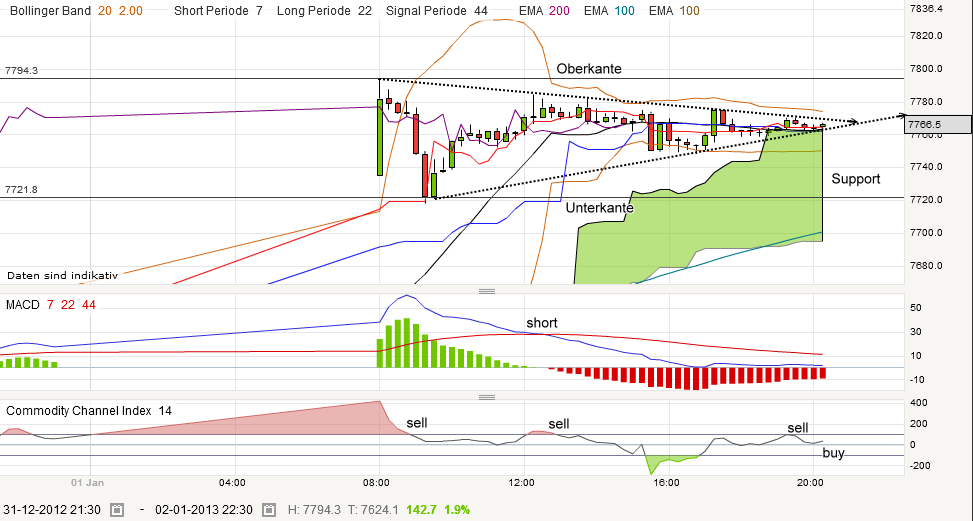Click the 400 label on the CCI axis
973x521 pixels.
(919, 403)
